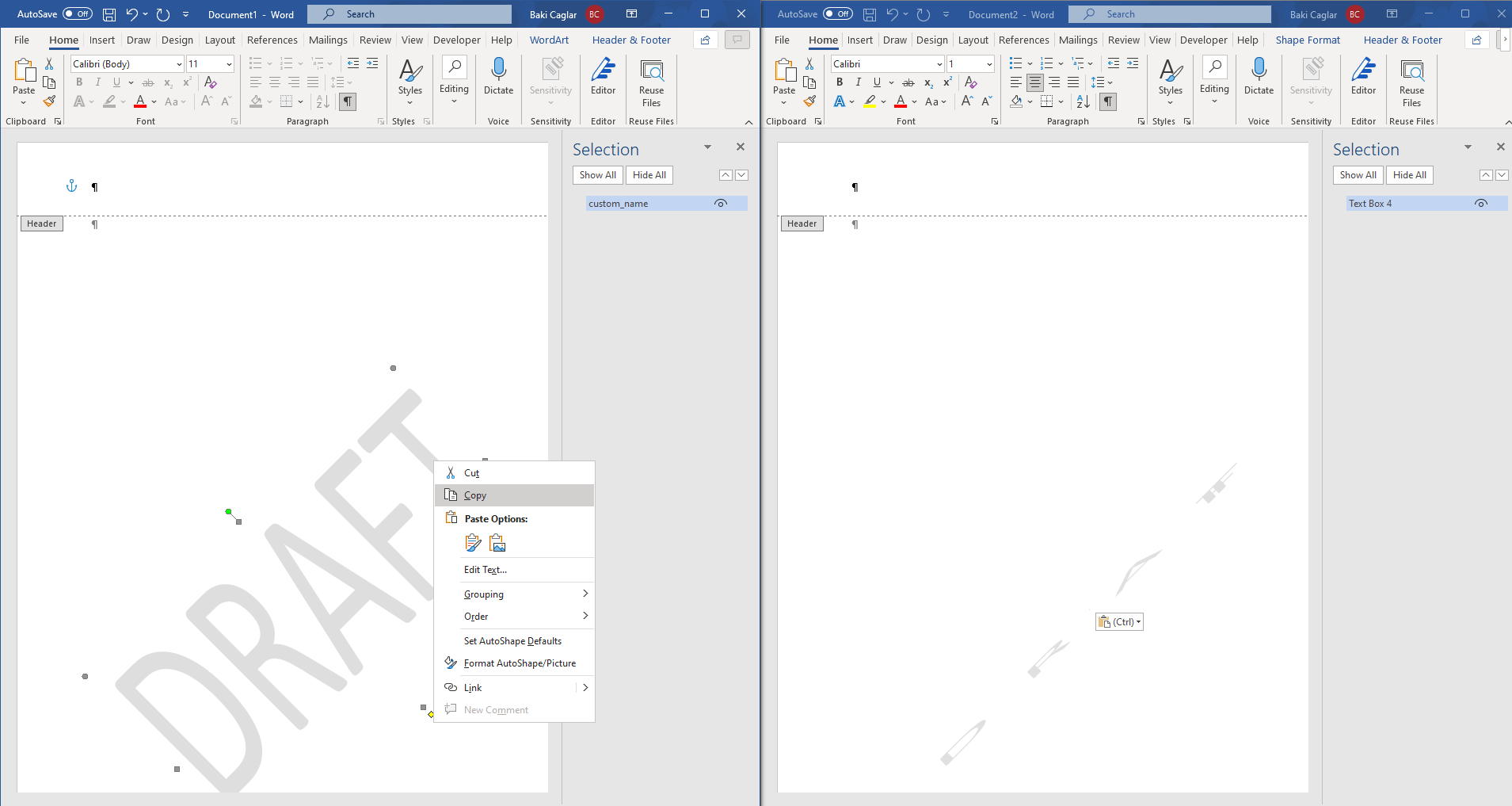This screenshot has width=1512, height=806.
Task: Toggle strikethrough in Document2 ribbon
Action: [x=908, y=82]
